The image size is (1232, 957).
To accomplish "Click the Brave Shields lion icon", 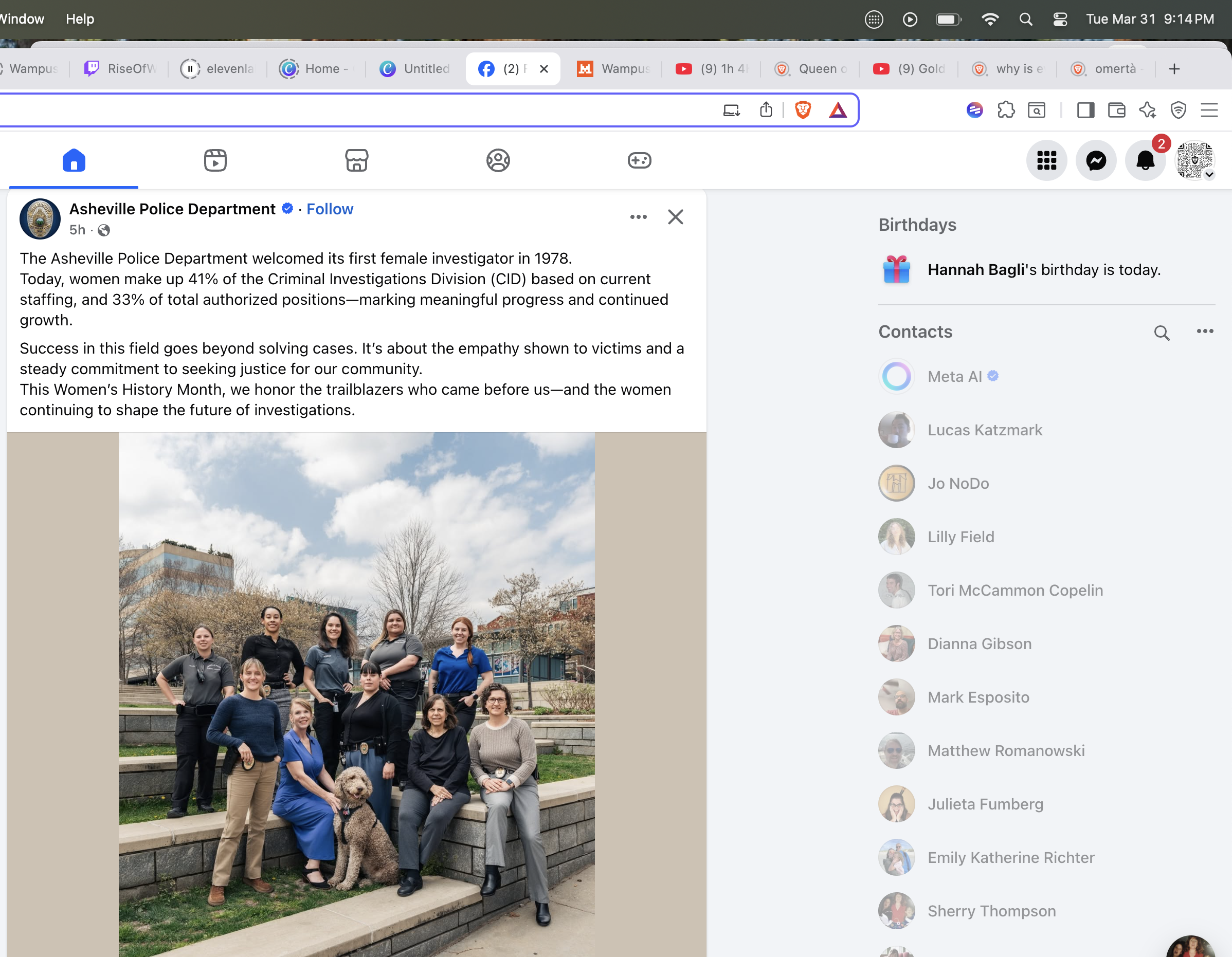I will [803, 109].
